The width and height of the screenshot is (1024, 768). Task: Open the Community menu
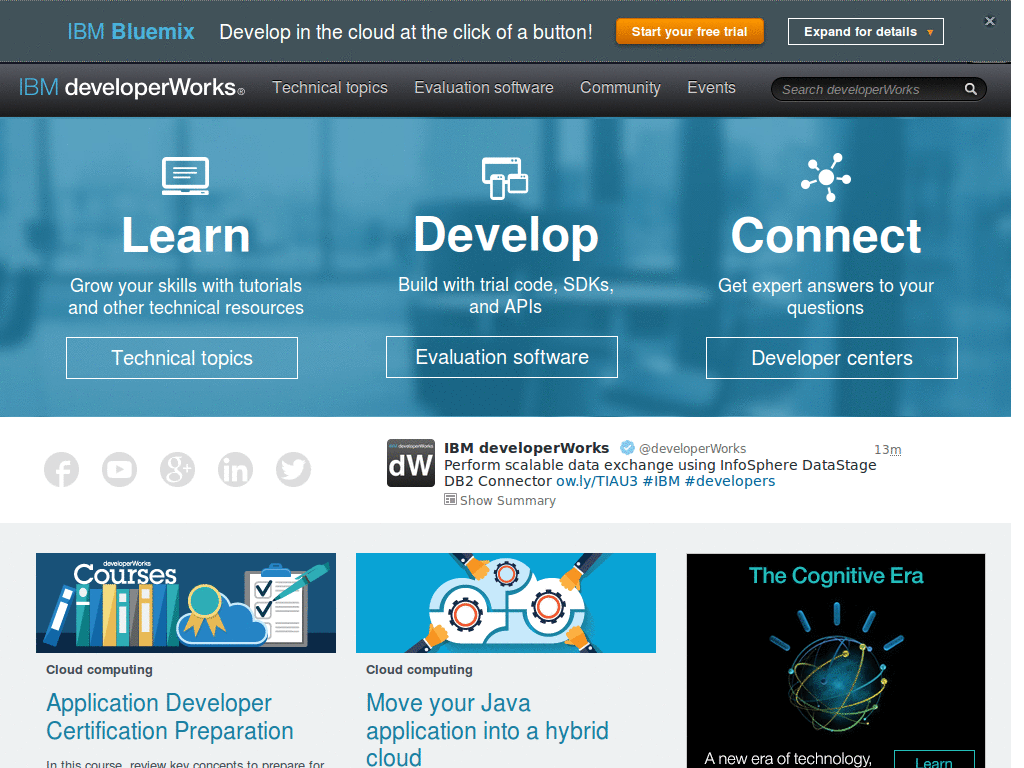click(x=620, y=88)
